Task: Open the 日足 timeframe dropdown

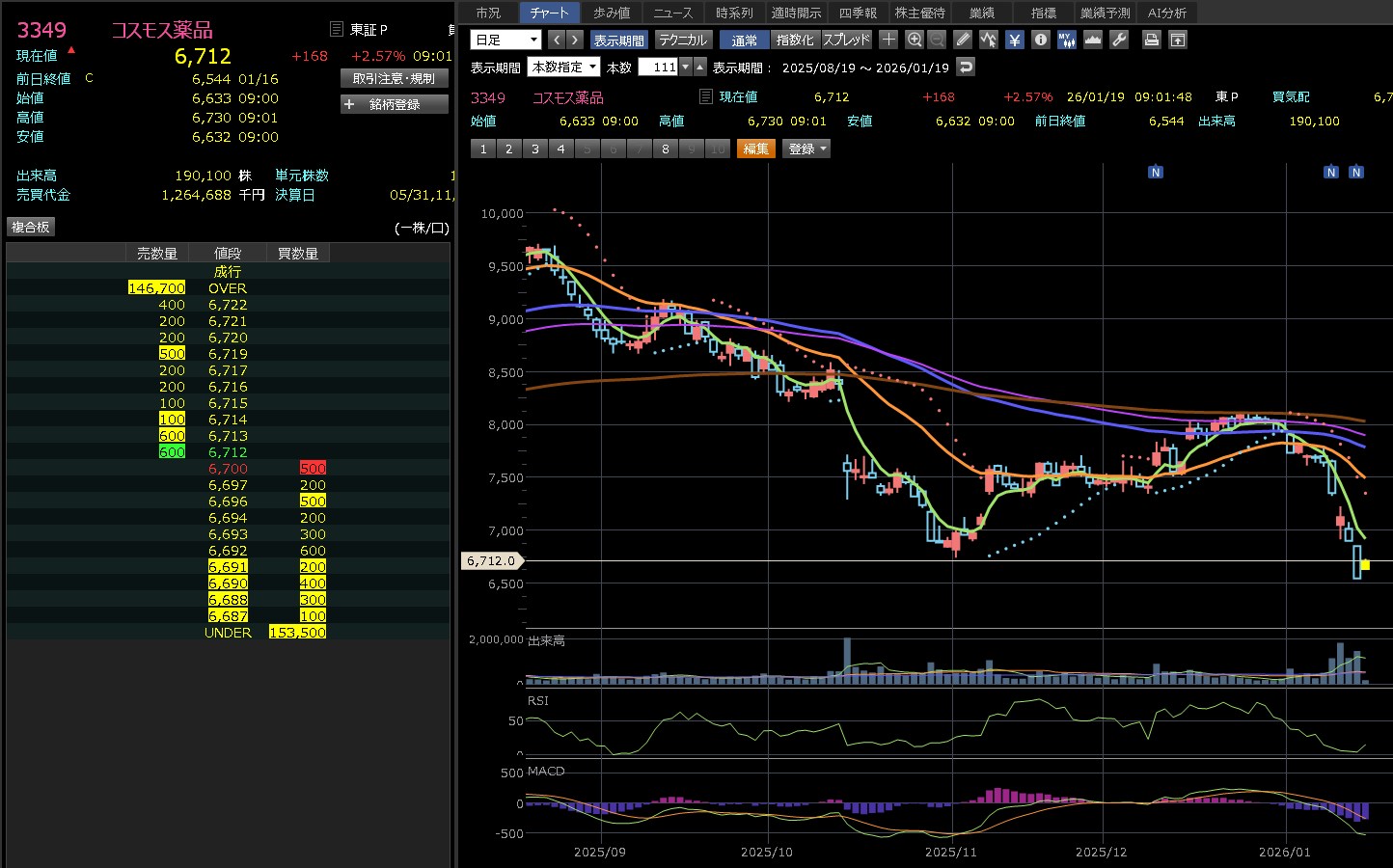Action: pyautogui.click(x=505, y=40)
